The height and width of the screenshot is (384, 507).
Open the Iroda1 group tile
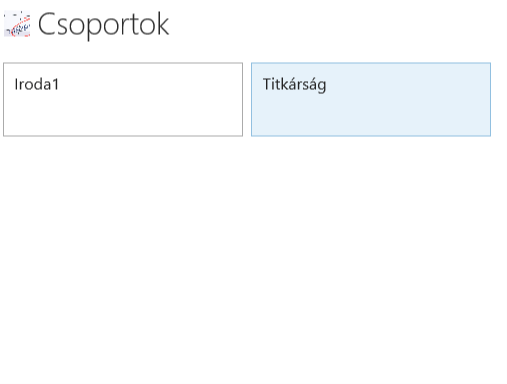tap(123, 99)
